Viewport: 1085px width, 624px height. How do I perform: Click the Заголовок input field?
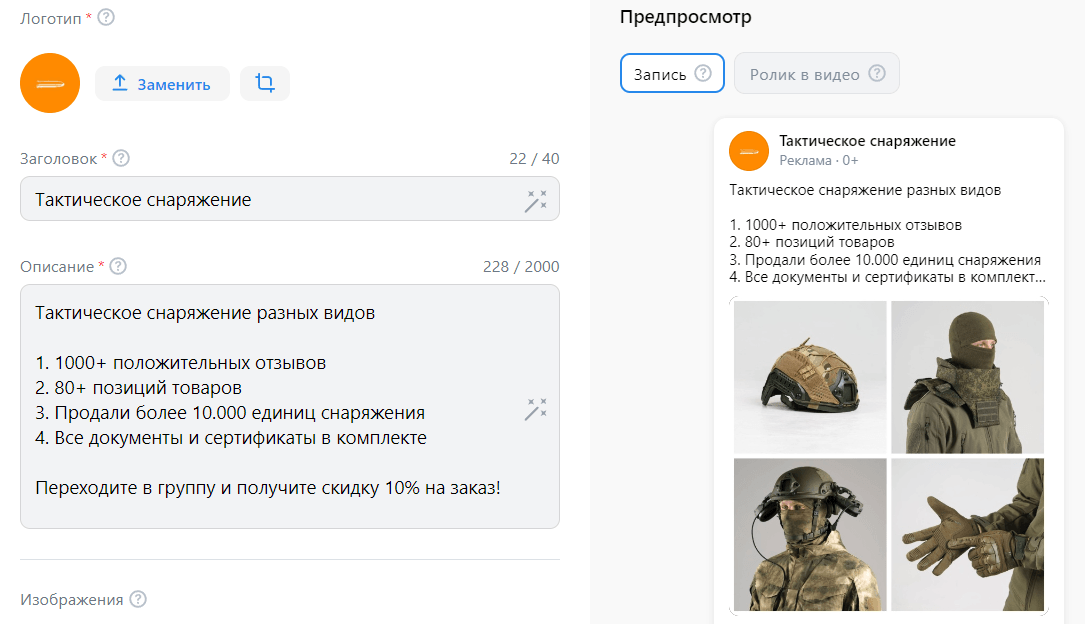tap(290, 199)
